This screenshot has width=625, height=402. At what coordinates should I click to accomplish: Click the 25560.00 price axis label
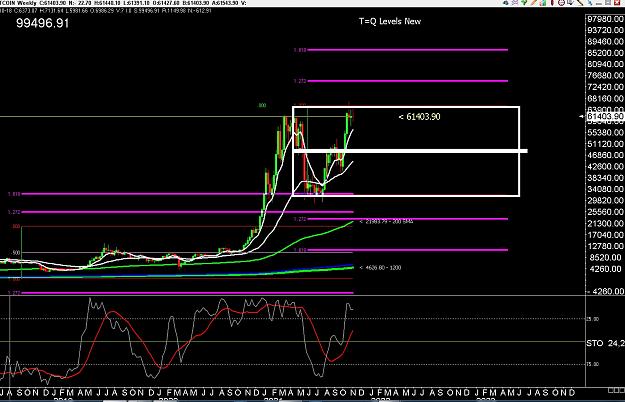click(x=605, y=212)
